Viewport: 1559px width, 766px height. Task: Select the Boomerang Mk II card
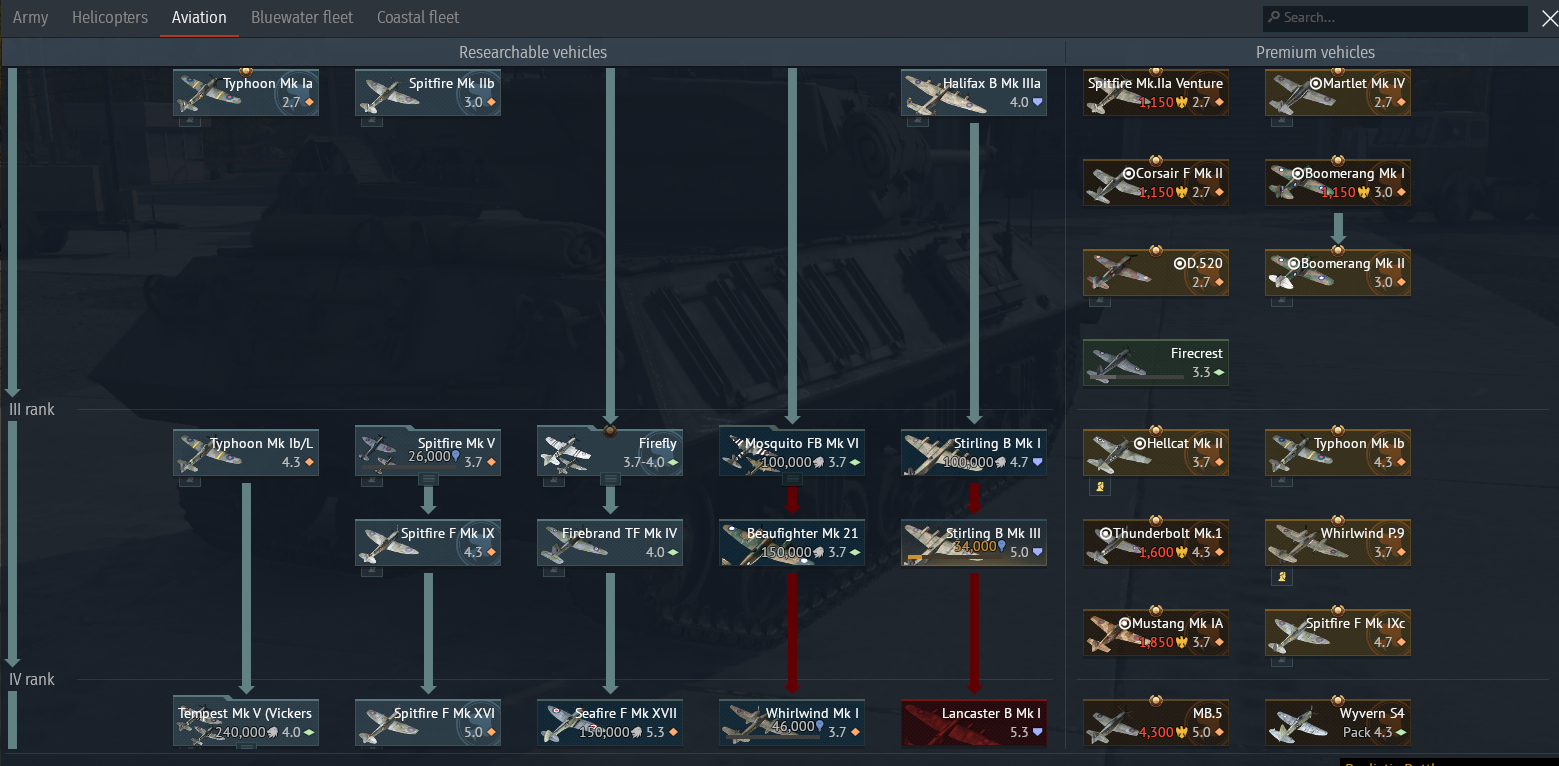(x=1338, y=272)
